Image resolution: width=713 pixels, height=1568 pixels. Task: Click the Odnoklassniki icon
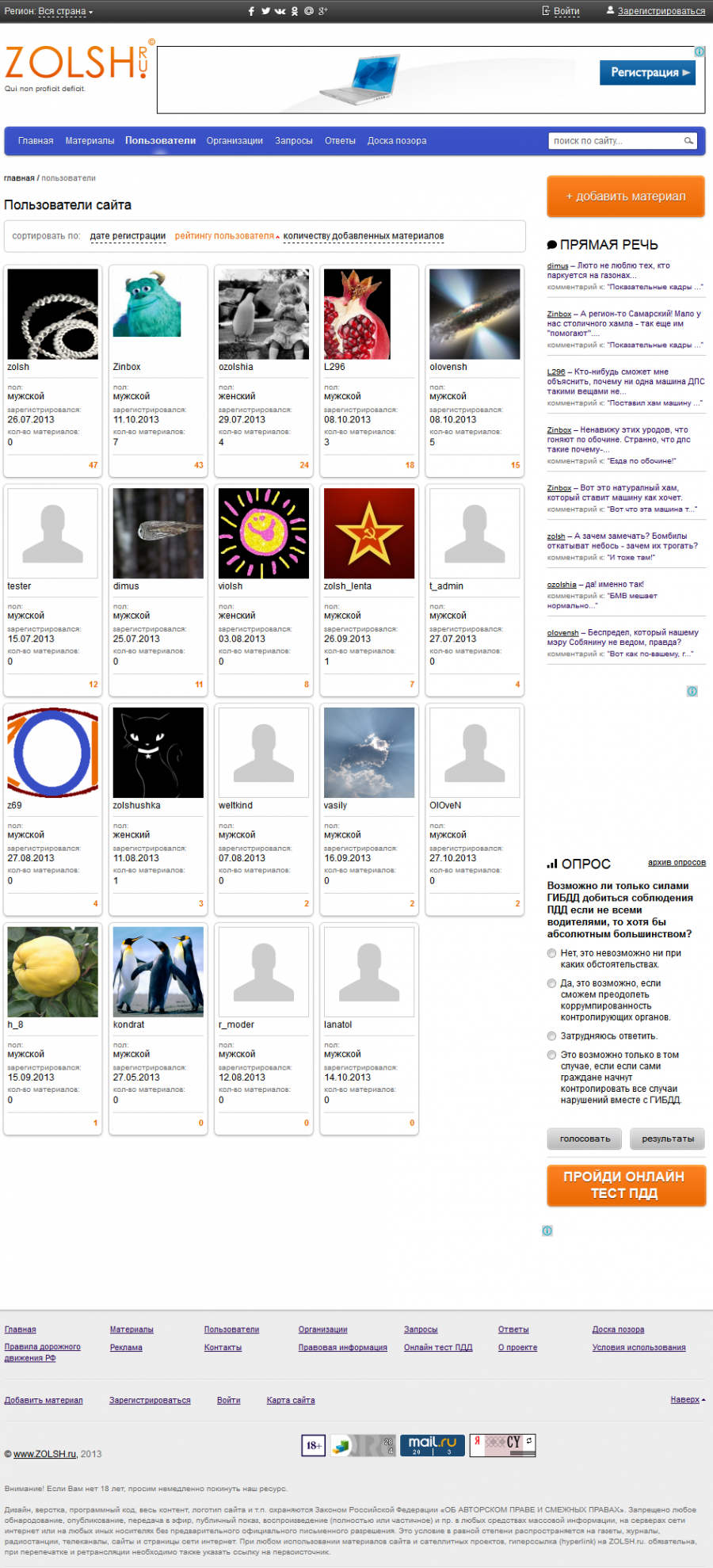click(x=295, y=11)
